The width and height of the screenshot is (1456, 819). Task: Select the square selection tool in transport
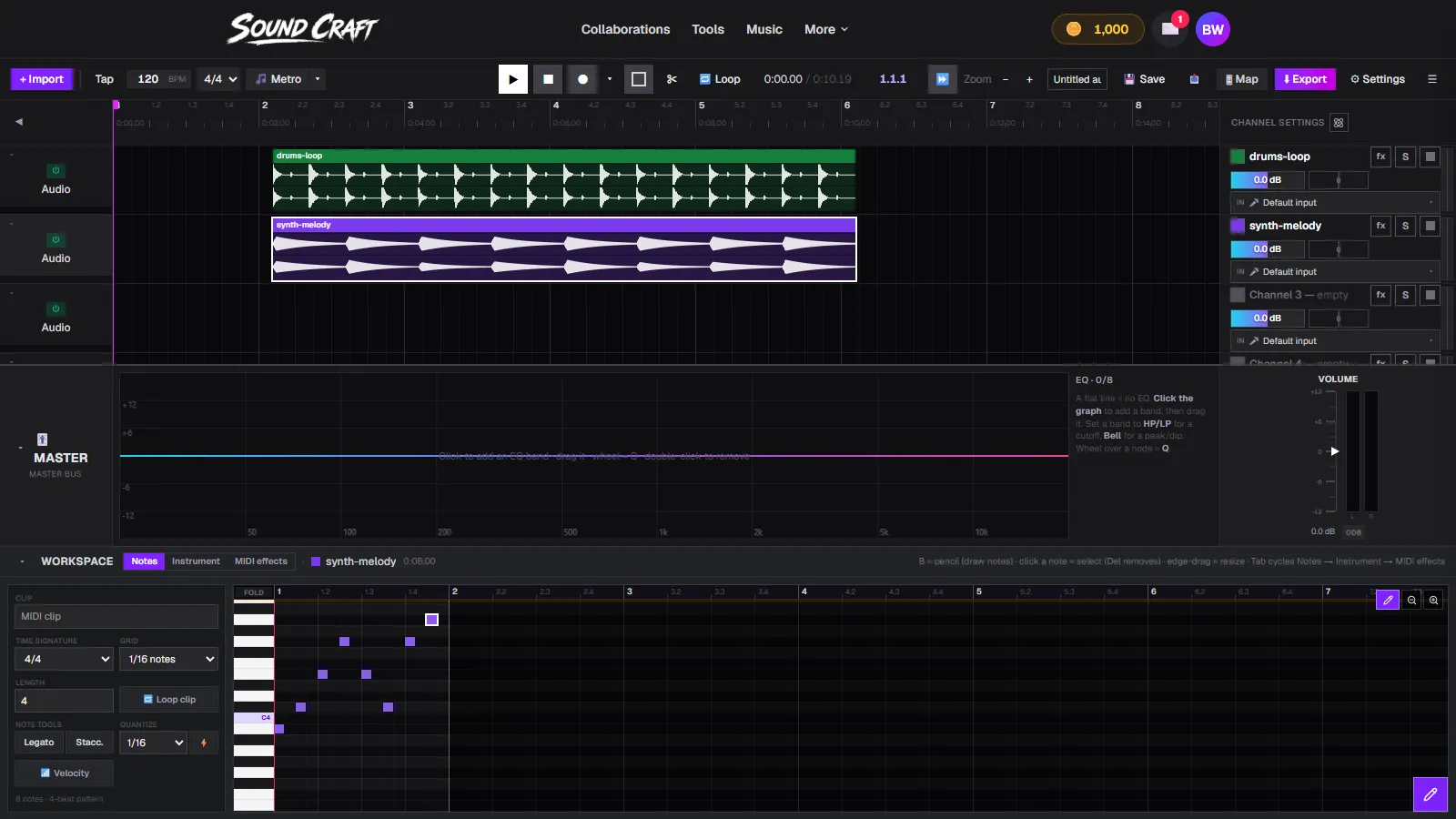click(639, 79)
